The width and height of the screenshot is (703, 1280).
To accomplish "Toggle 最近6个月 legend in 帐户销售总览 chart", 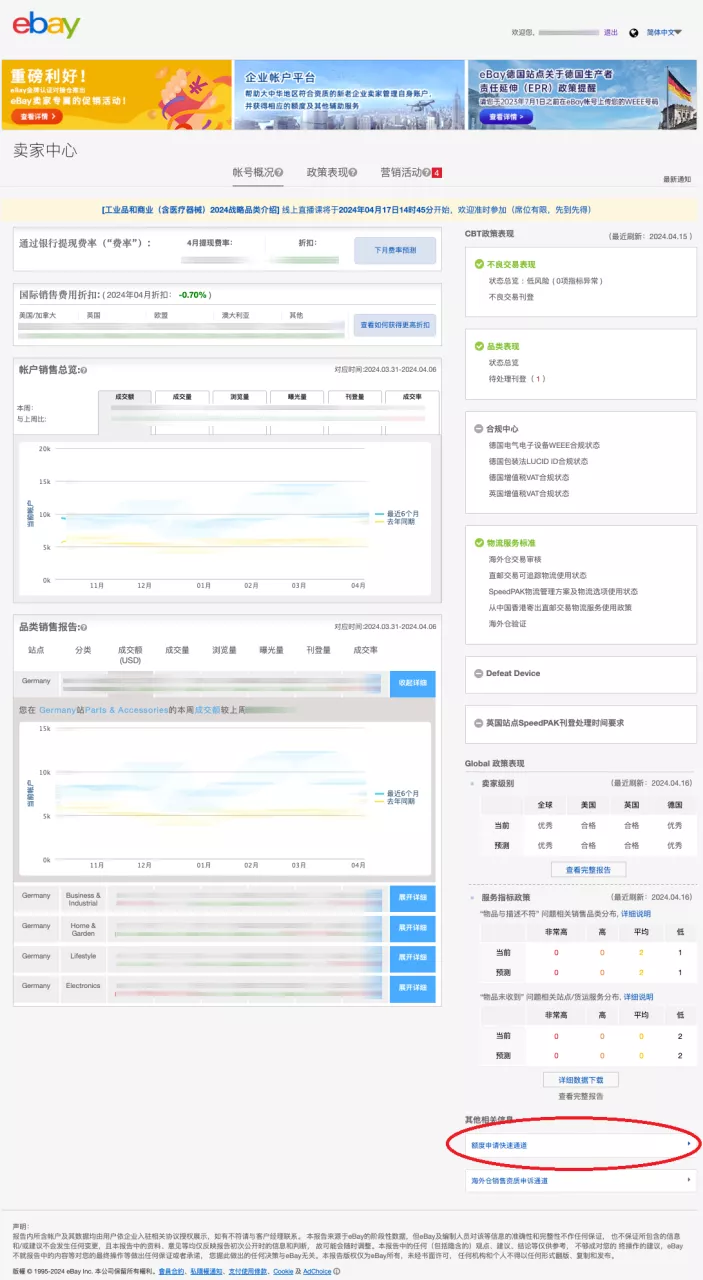I will click(396, 513).
